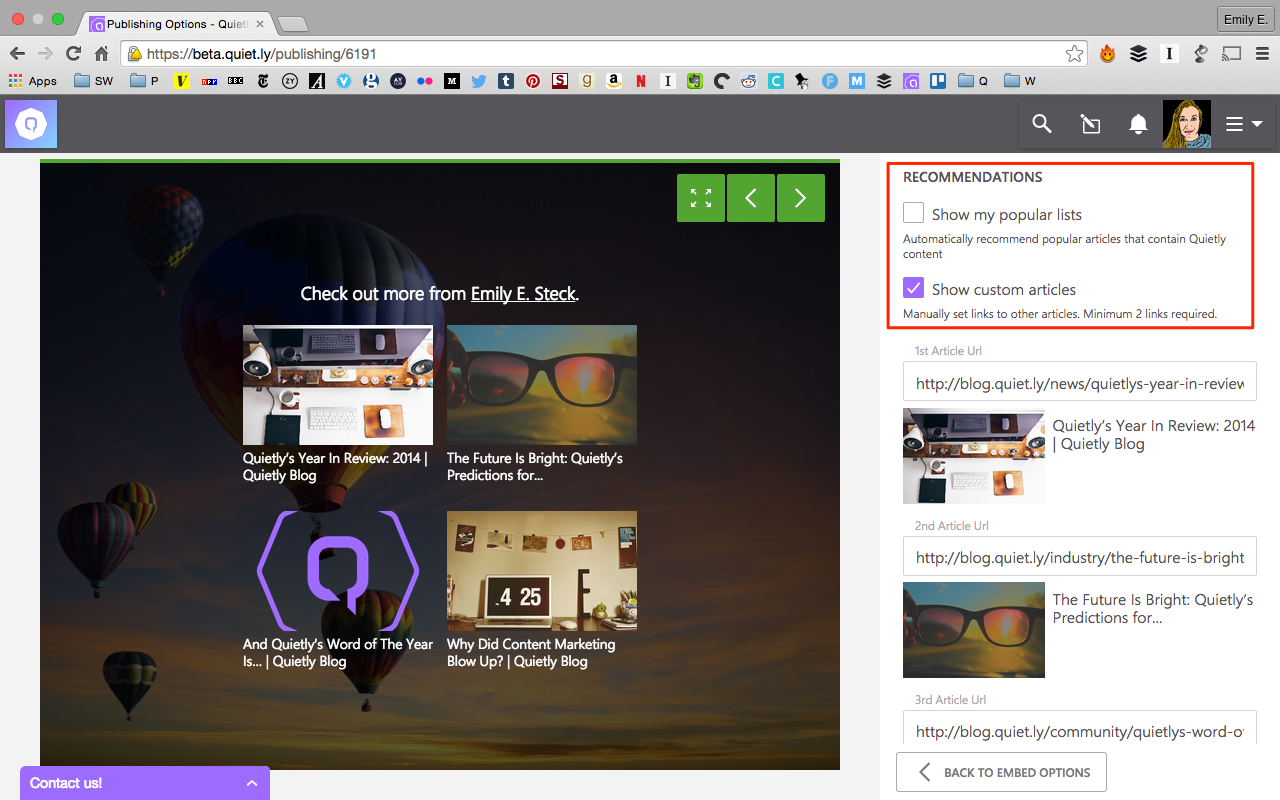Image resolution: width=1280 pixels, height=800 pixels.
Task: Click browser Back arrow
Action: [x=18, y=54]
